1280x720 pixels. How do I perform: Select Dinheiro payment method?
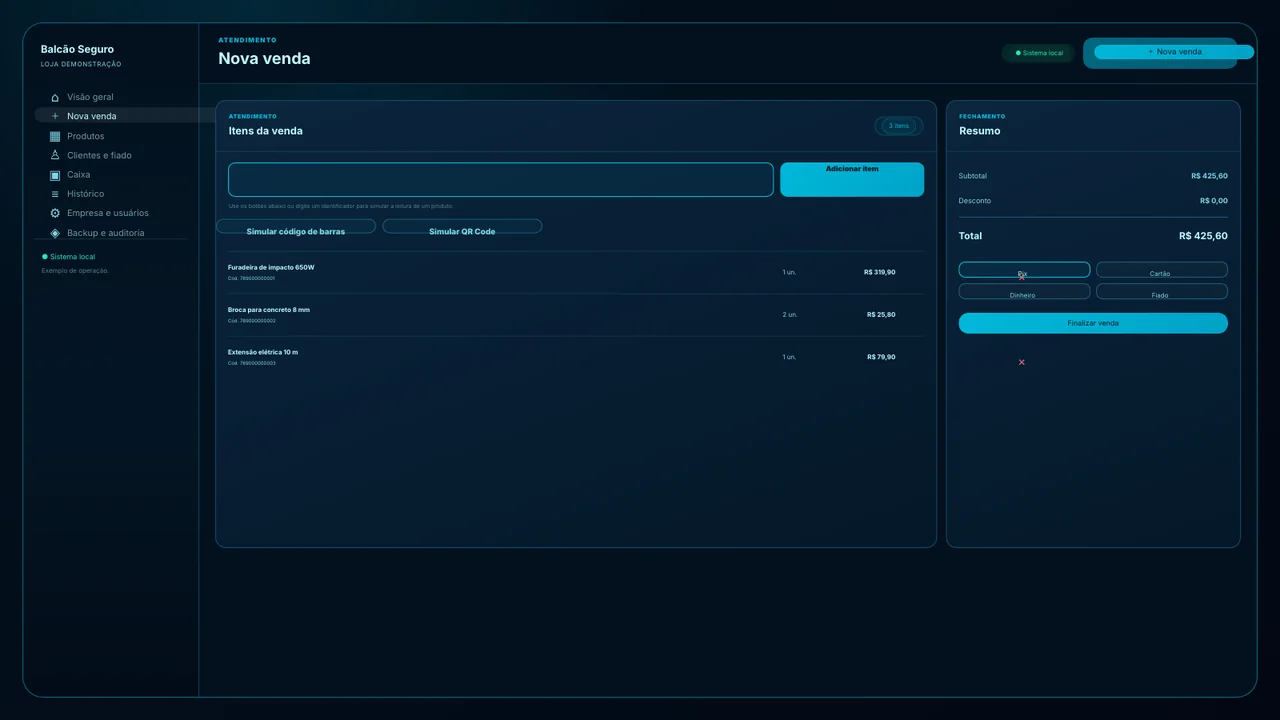click(1024, 292)
